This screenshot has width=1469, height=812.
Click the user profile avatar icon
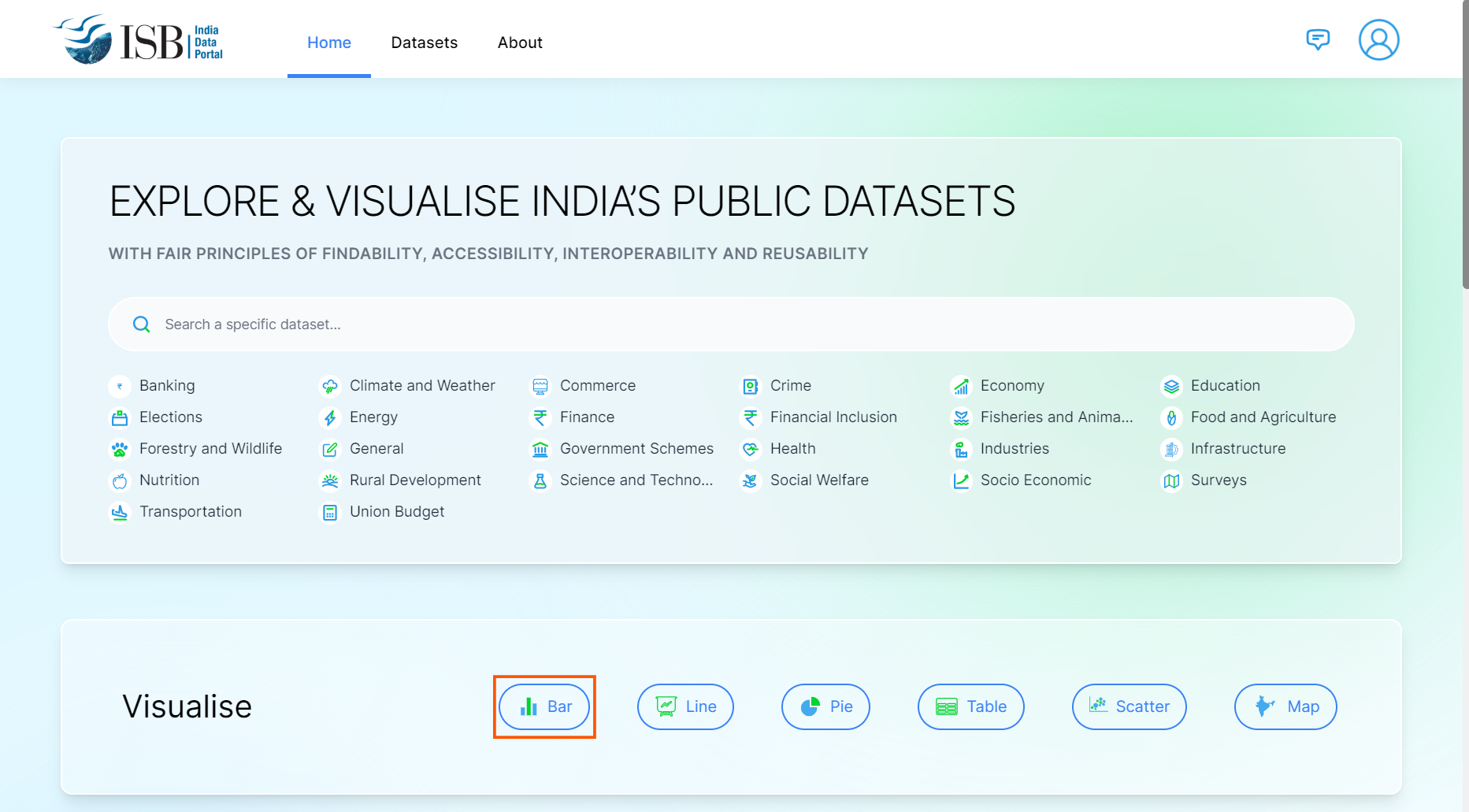(x=1378, y=40)
